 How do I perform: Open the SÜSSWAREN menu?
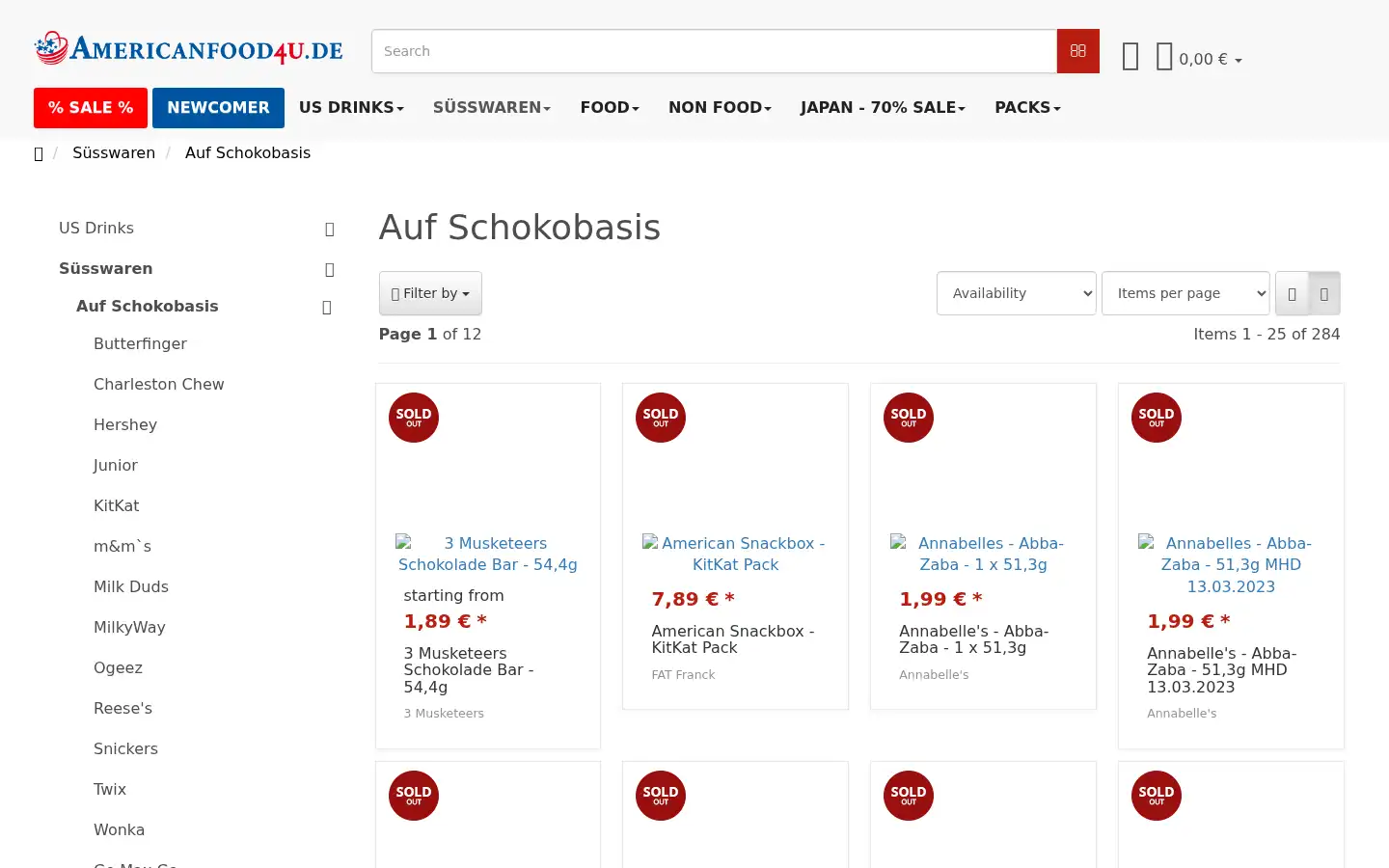pos(492,107)
